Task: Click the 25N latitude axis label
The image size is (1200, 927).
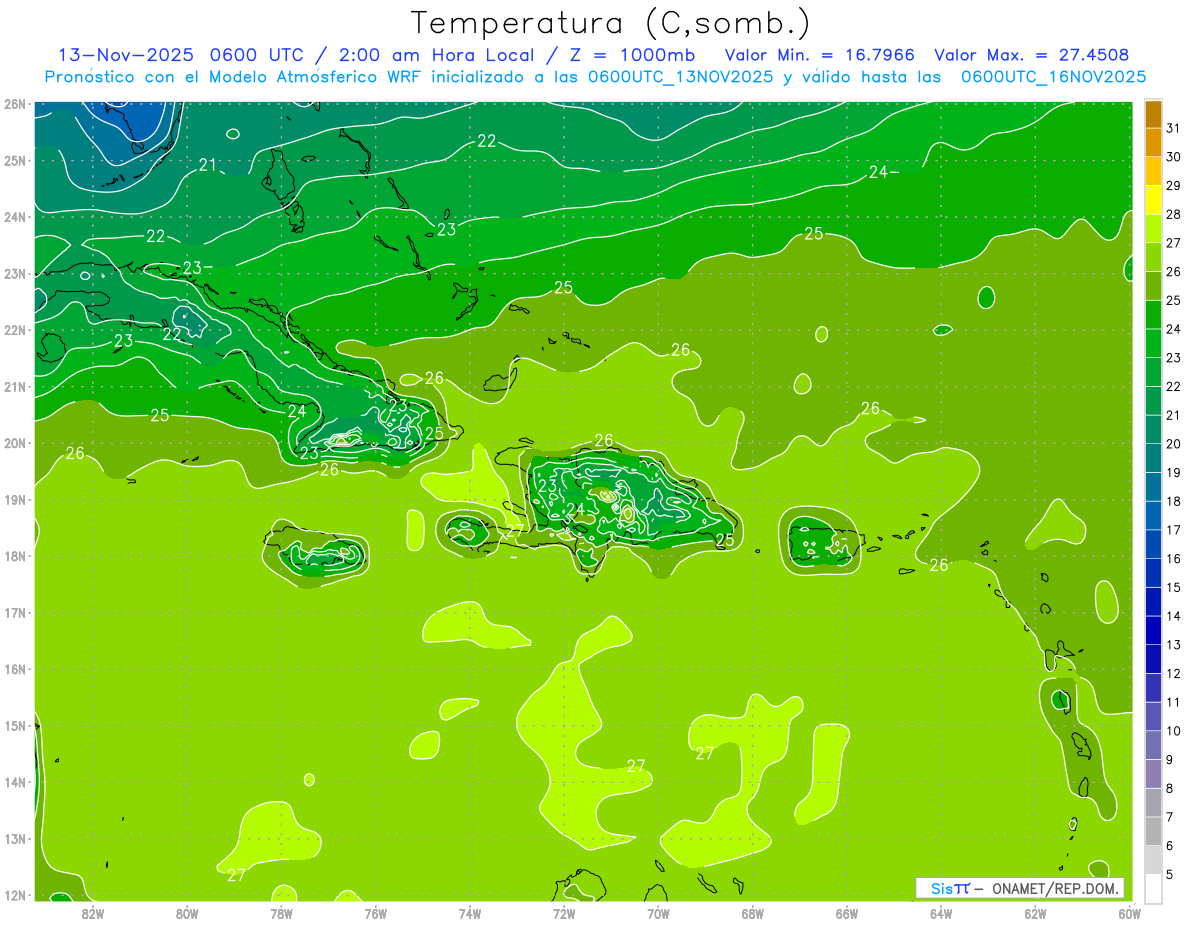Action: click(14, 161)
